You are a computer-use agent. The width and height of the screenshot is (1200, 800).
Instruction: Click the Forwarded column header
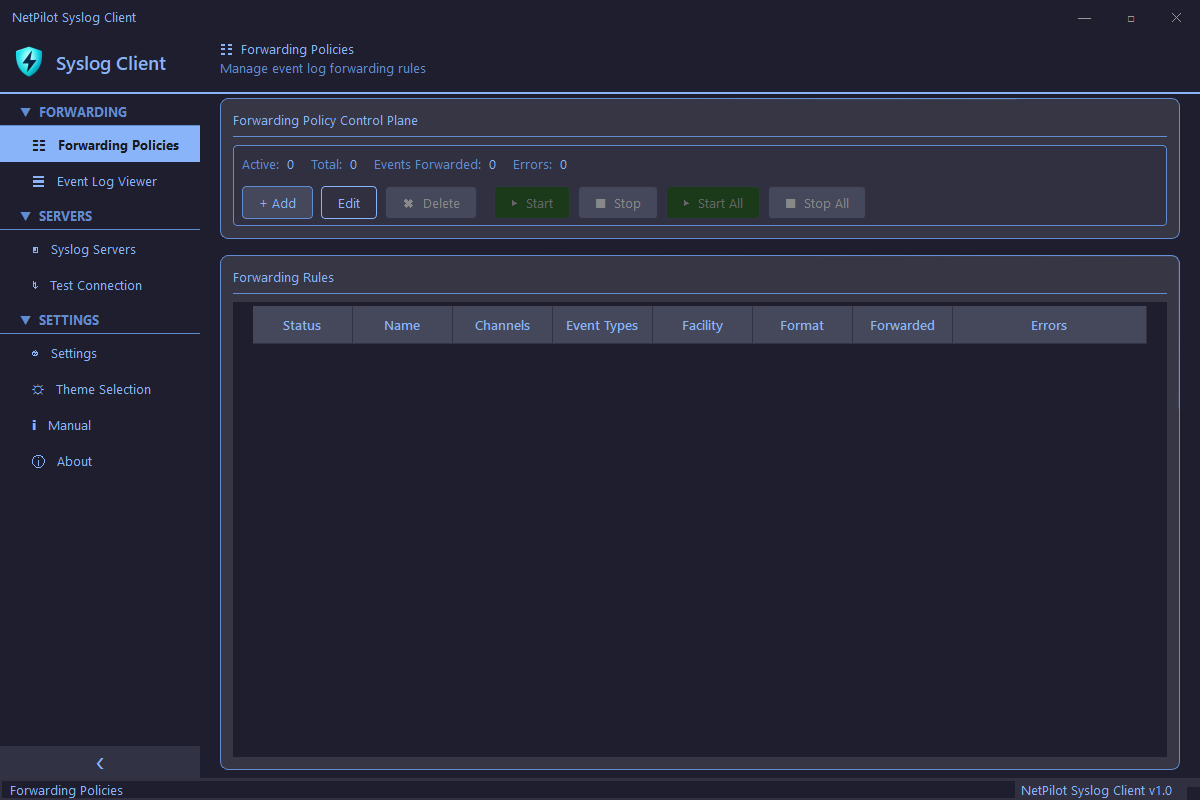point(902,325)
